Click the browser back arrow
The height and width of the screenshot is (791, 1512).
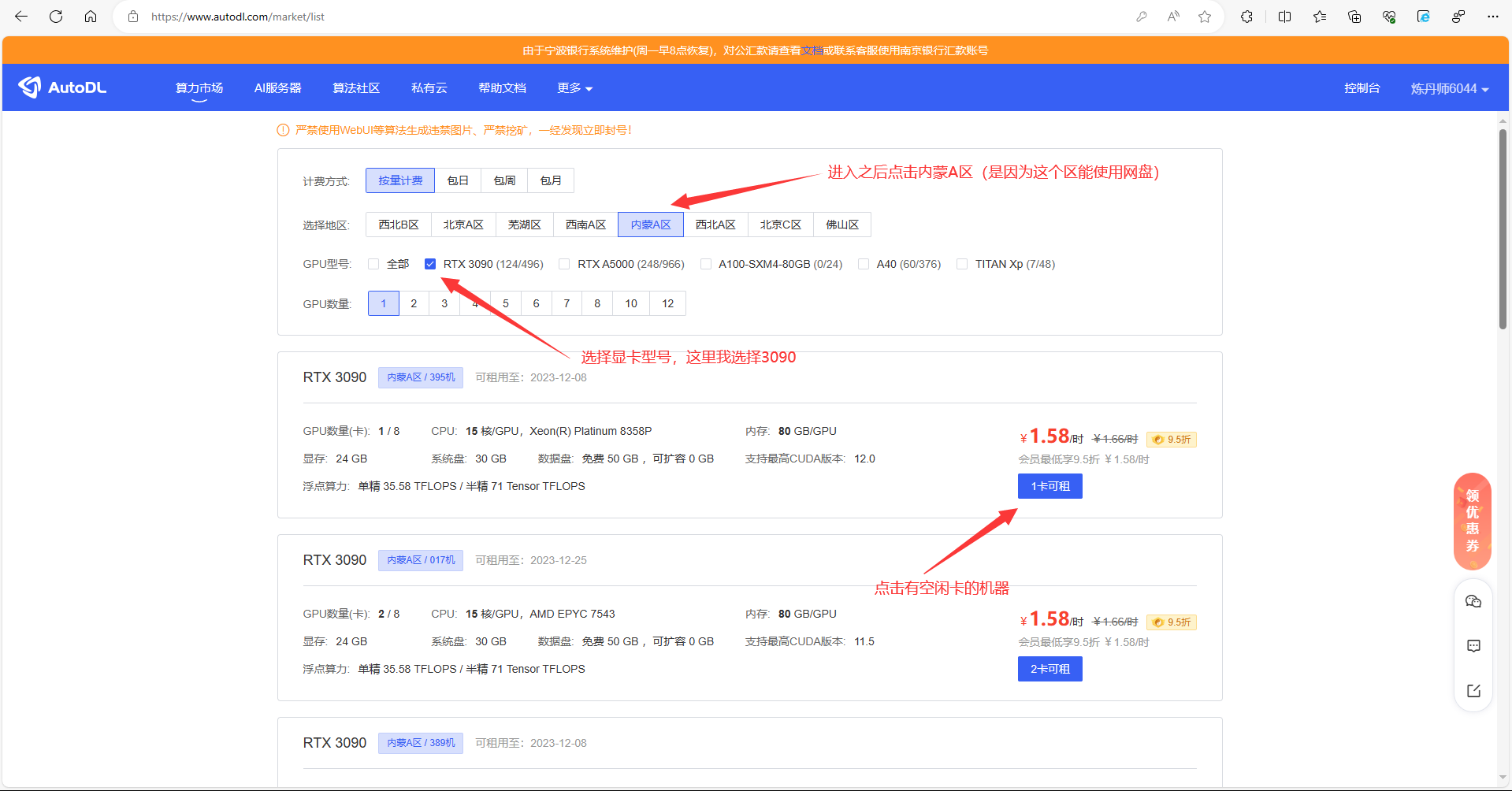[x=21, y=17]
